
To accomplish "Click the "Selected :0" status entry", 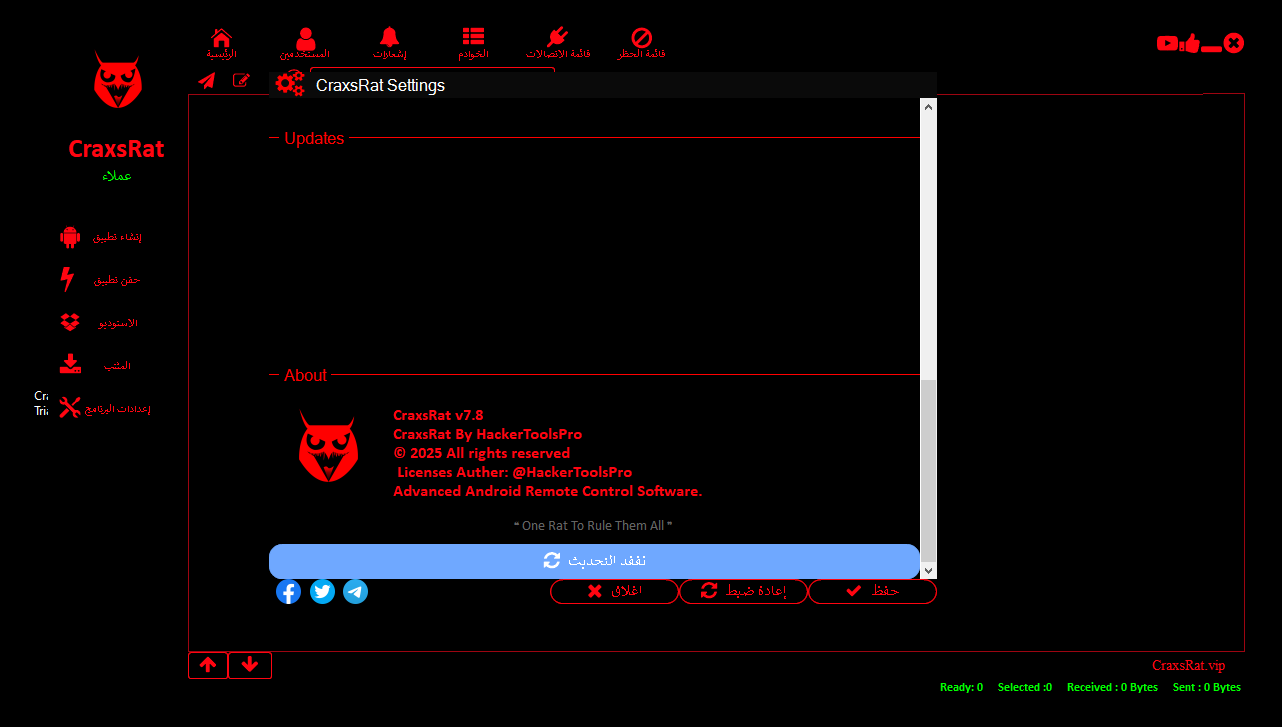I will click(x=1025, y=688).
